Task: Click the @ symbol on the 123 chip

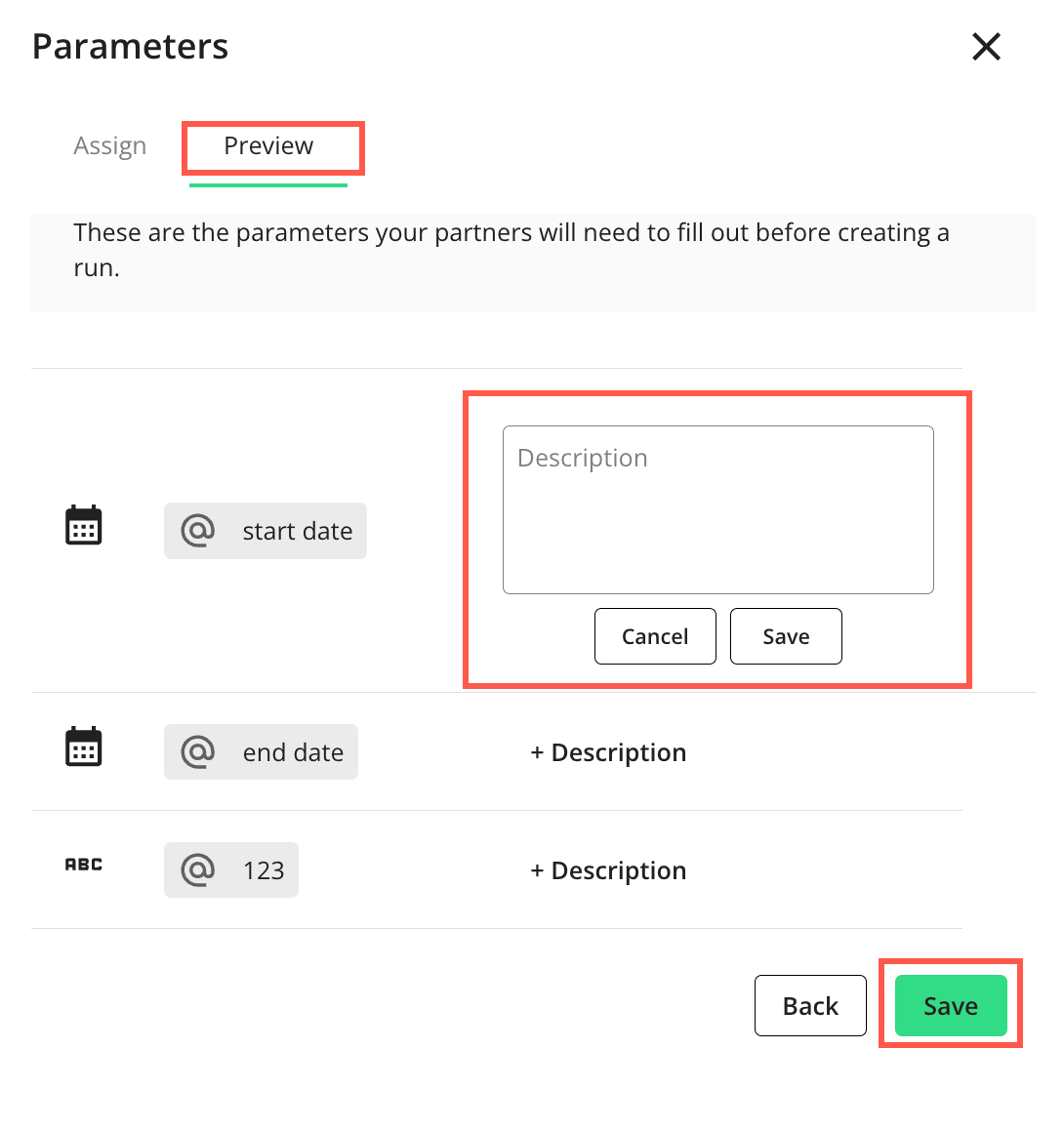Action: click(x=198, y=869)
